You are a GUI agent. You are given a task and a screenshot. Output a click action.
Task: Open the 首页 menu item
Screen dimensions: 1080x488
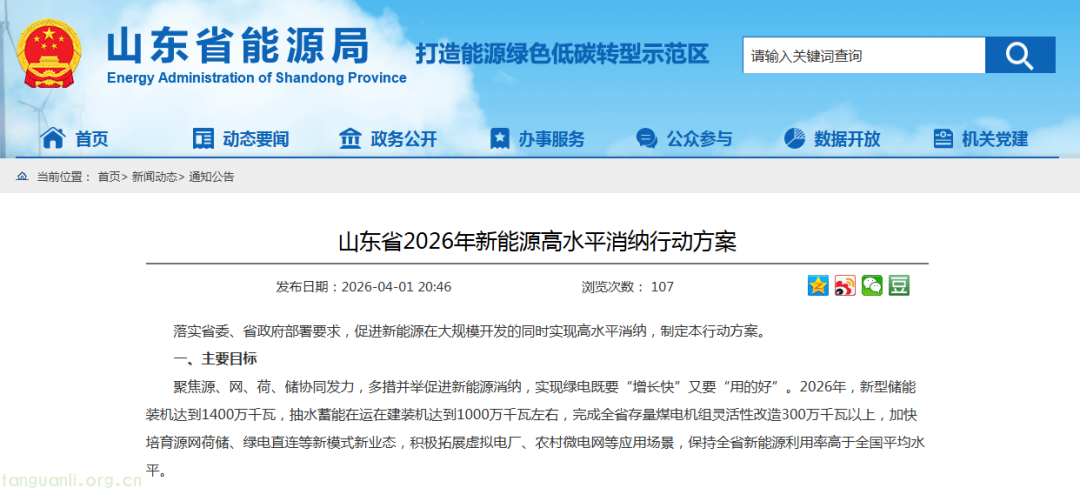click(92, 139)
